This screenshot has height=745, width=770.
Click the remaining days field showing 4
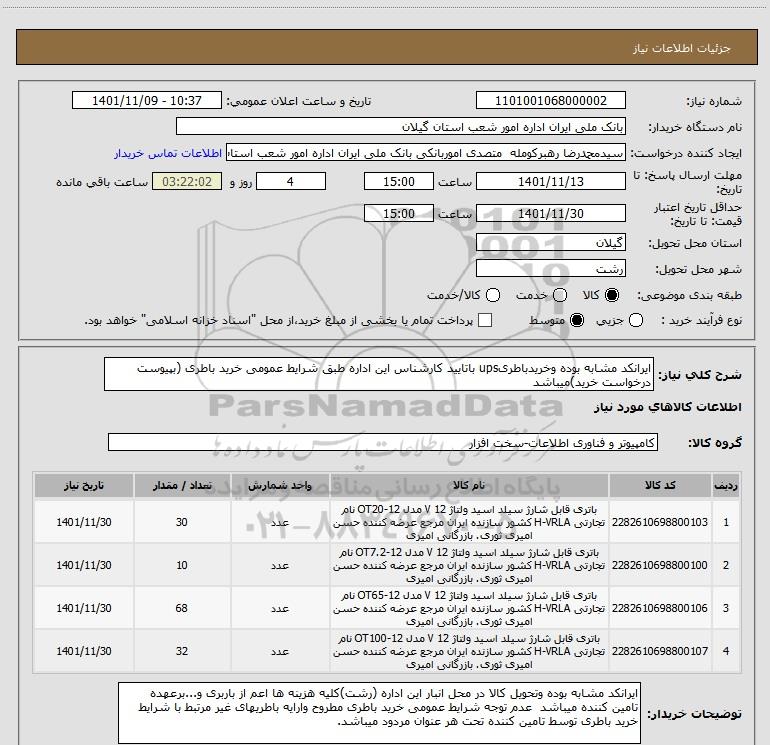click(291, 181)
